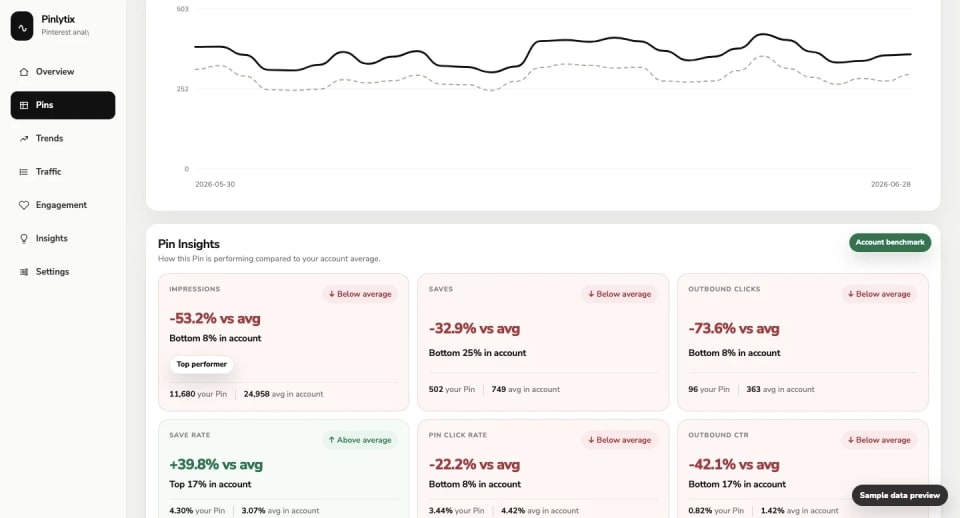Click the -42.1% vs avg value
This screenshot has width=960, height=518.
(734, 464)
